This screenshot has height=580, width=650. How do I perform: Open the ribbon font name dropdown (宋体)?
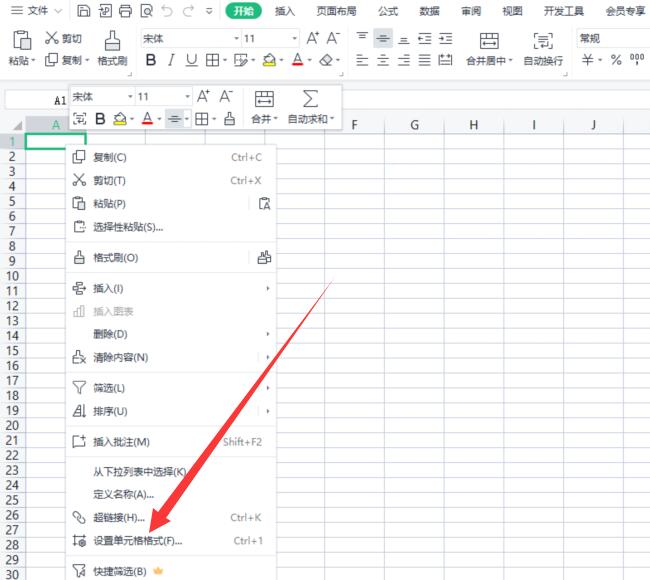[x=236, y=39]
